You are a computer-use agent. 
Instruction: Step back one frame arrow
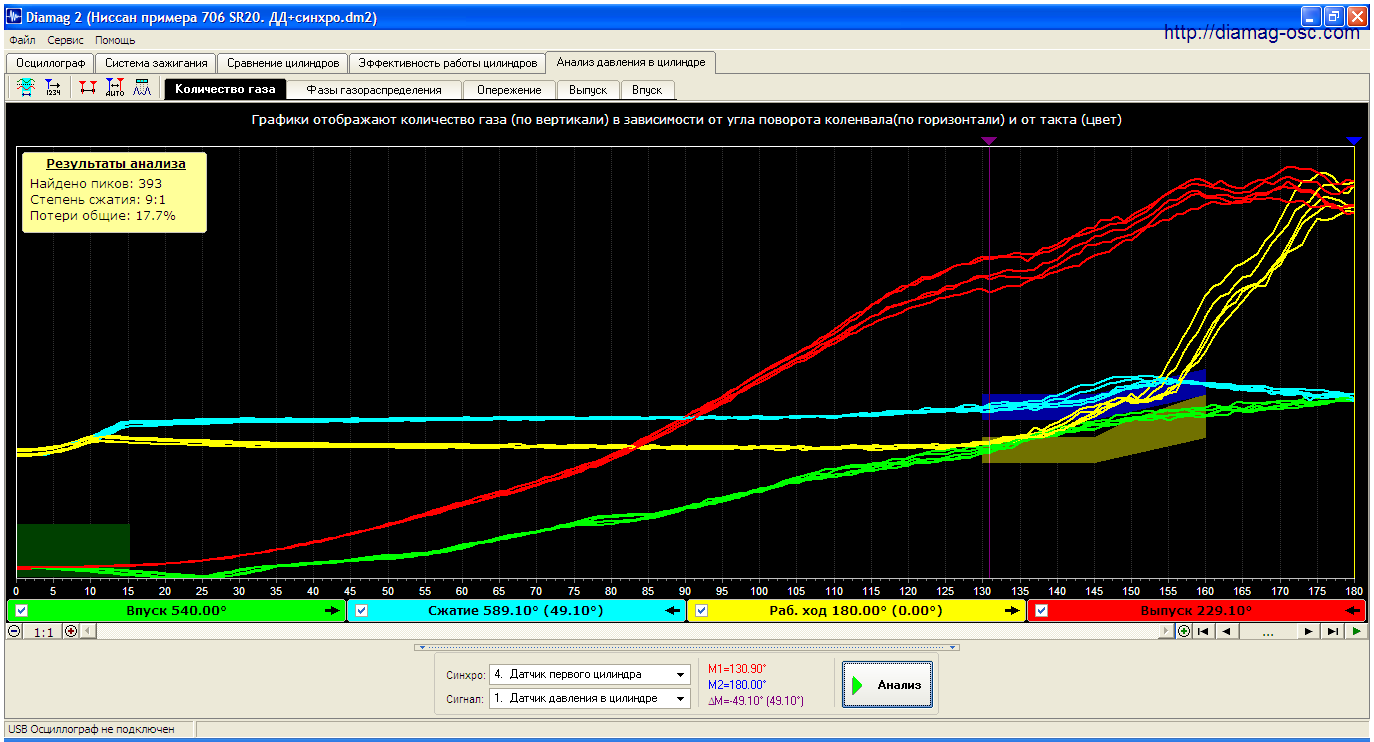pos(1226,631)
